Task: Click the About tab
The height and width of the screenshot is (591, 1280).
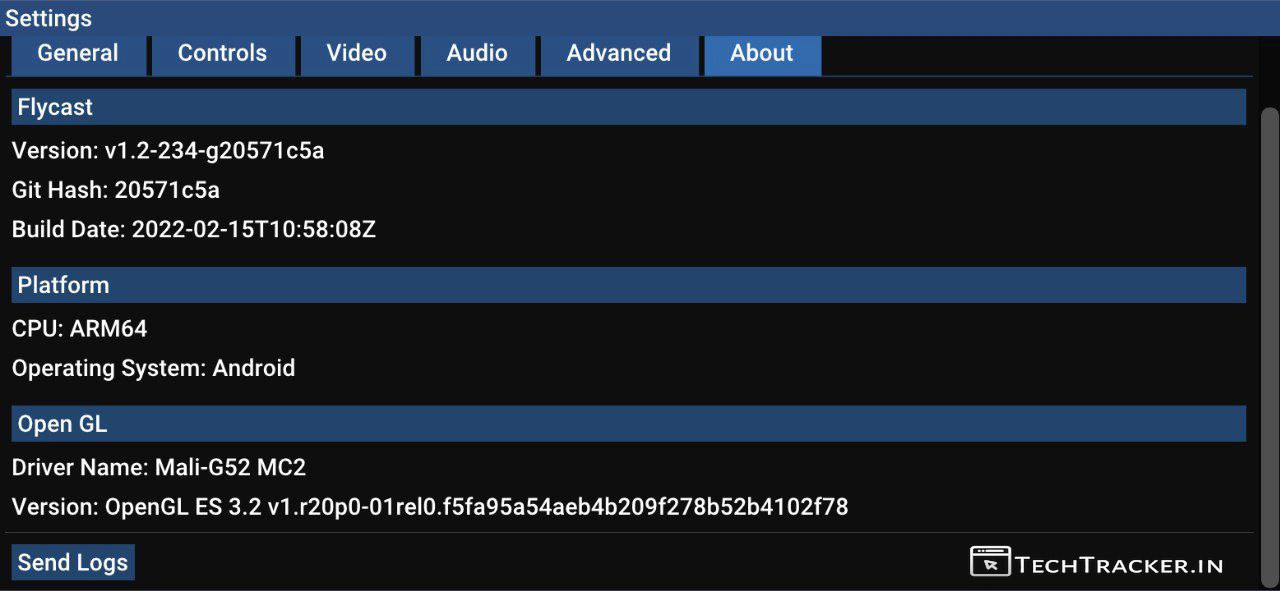Action: point(761,54)
